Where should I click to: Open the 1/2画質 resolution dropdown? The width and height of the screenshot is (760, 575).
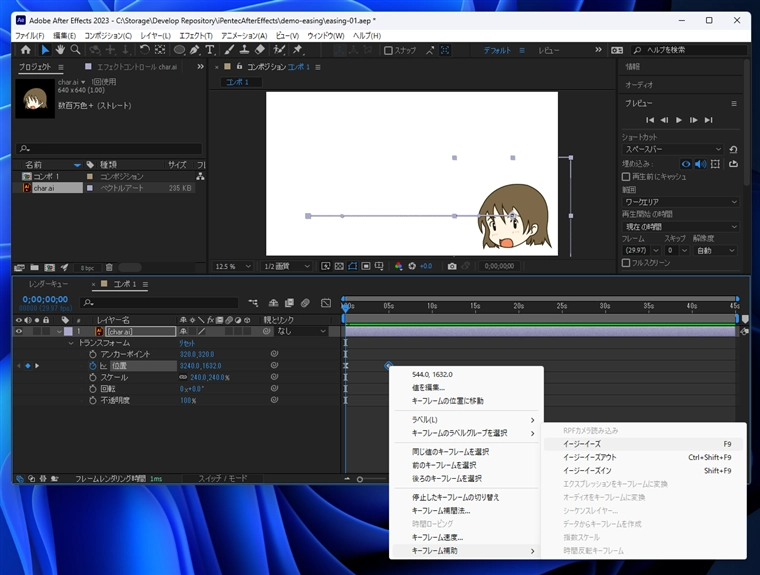point(286,266)
